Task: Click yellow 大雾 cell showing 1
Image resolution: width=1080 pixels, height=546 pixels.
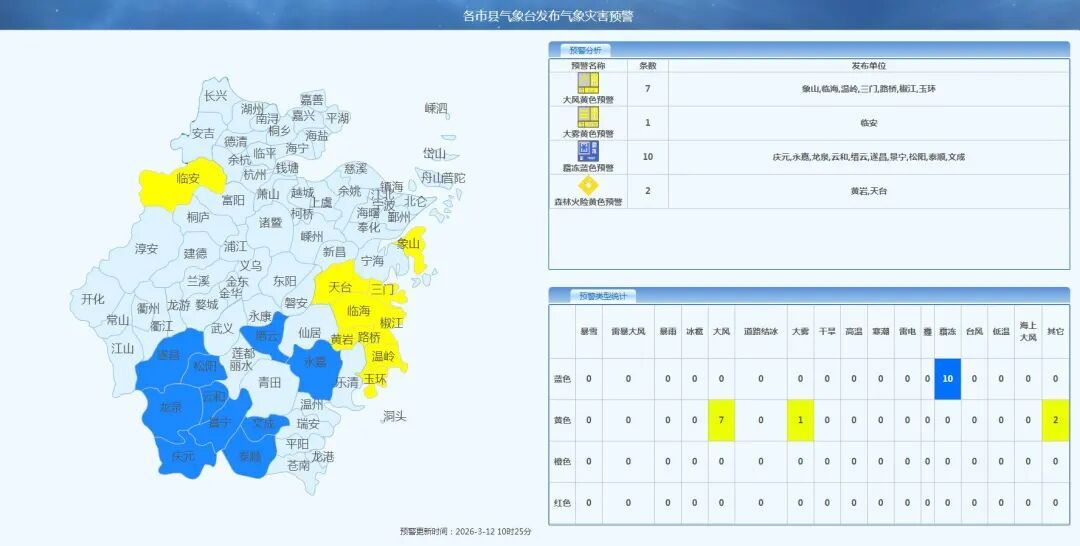Action: tap(800, 420)
